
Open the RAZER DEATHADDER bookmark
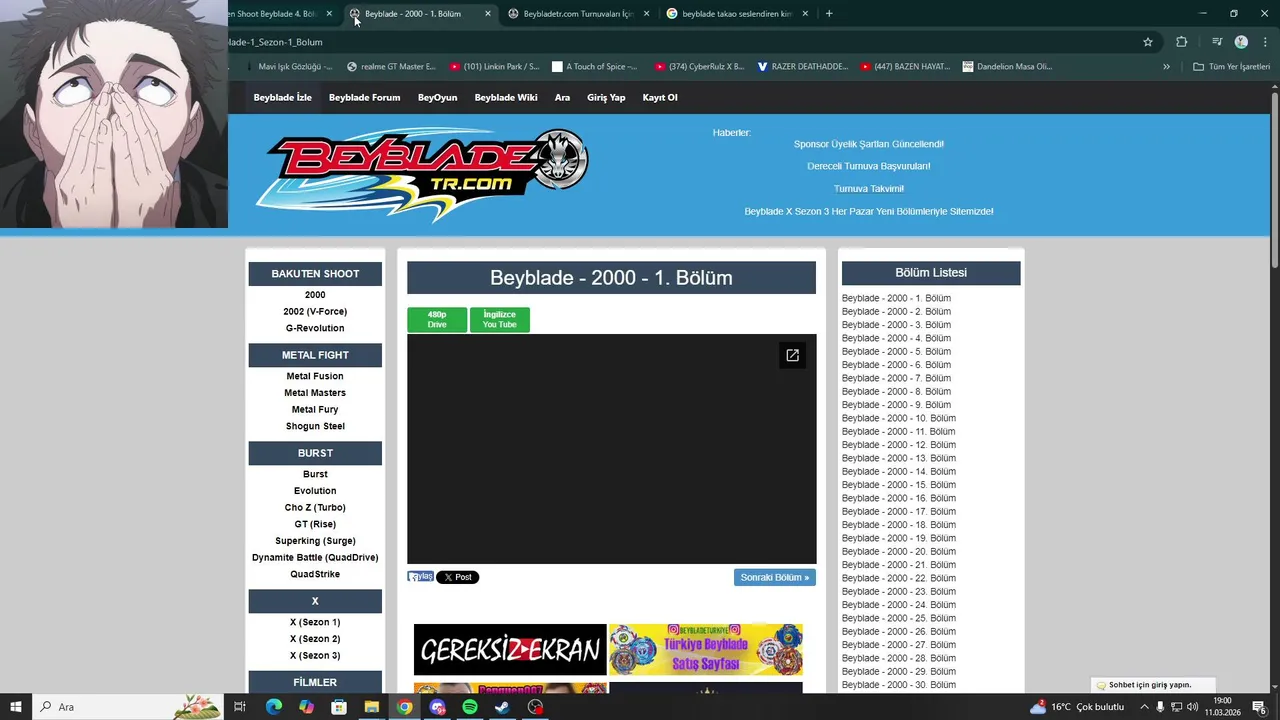coord(803,67)
